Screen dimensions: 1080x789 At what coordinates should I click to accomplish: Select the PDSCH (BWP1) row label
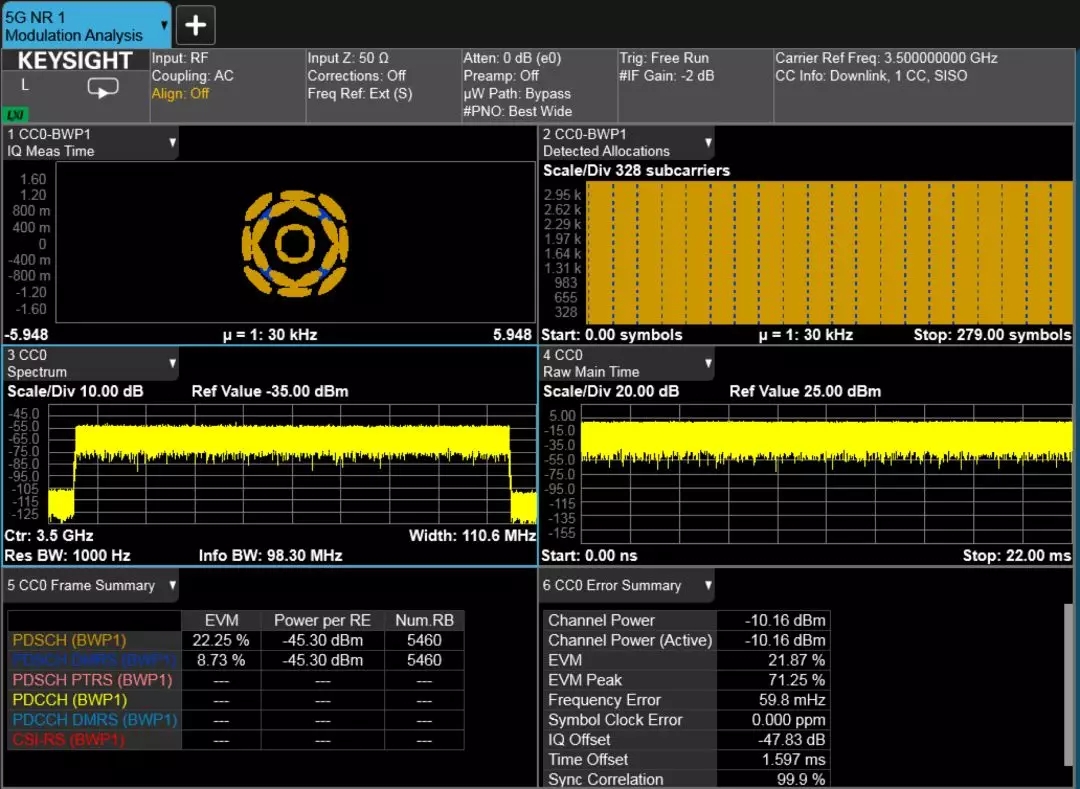tap(69, 640)
